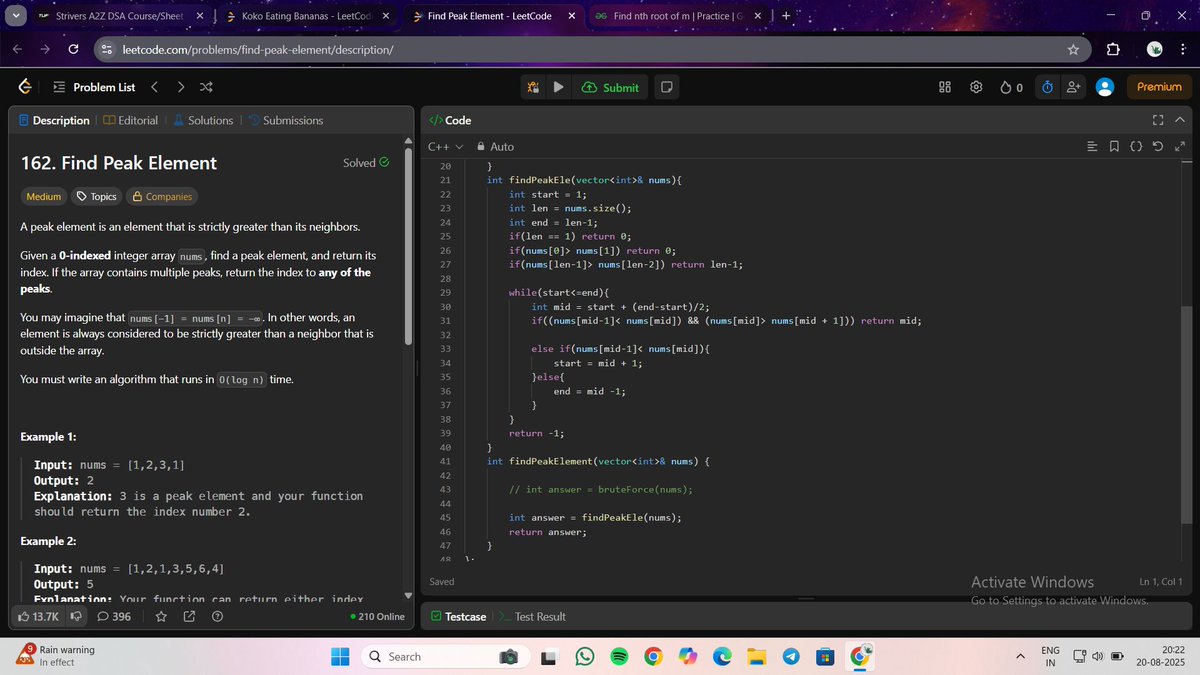Expand the Topics tag
This screenshot has width=1200, height=675.
(97, 197)
